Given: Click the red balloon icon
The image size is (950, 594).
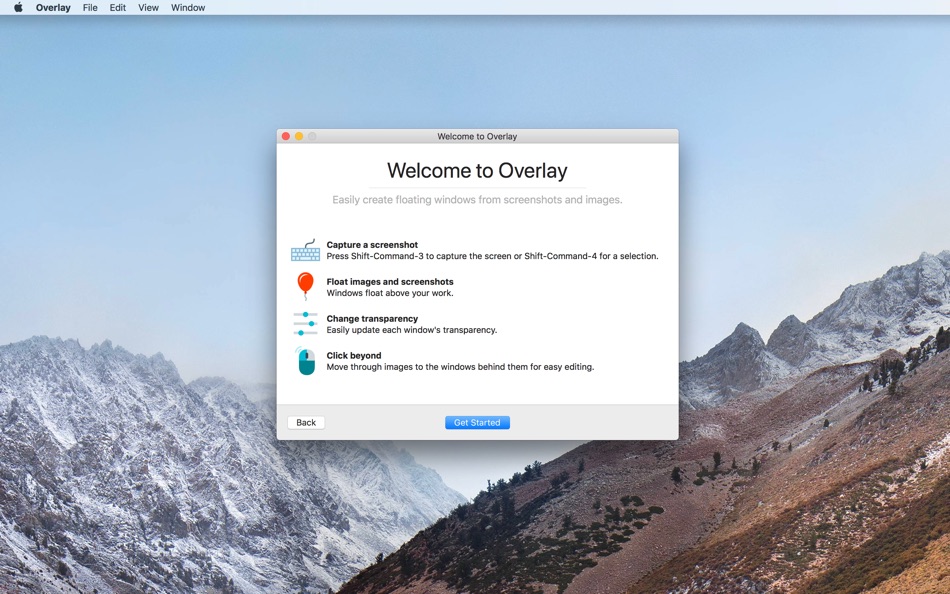Looking at the screenshot, I should click(x=305, y=286).
